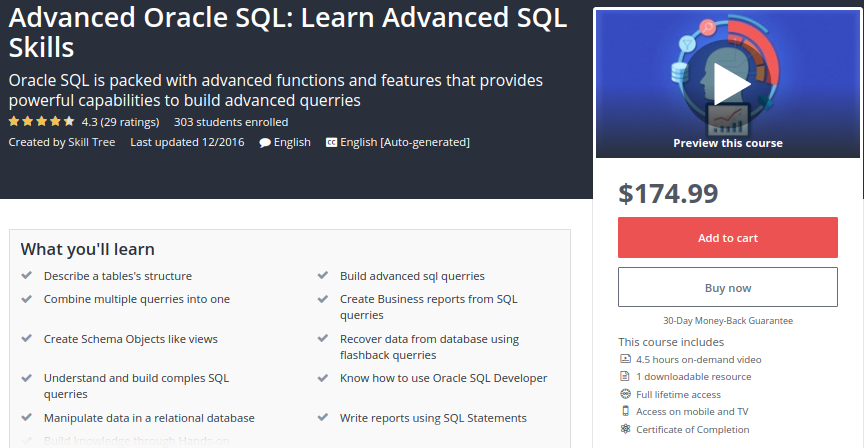Click the mobile access phone icon
The height and width of the screenshot is (448, 864).
tap(625, 411)
